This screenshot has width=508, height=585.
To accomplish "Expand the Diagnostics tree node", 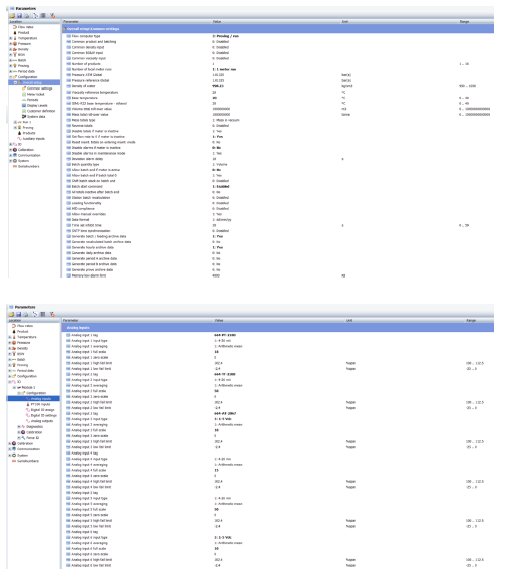I will click(x=19, y=427).
